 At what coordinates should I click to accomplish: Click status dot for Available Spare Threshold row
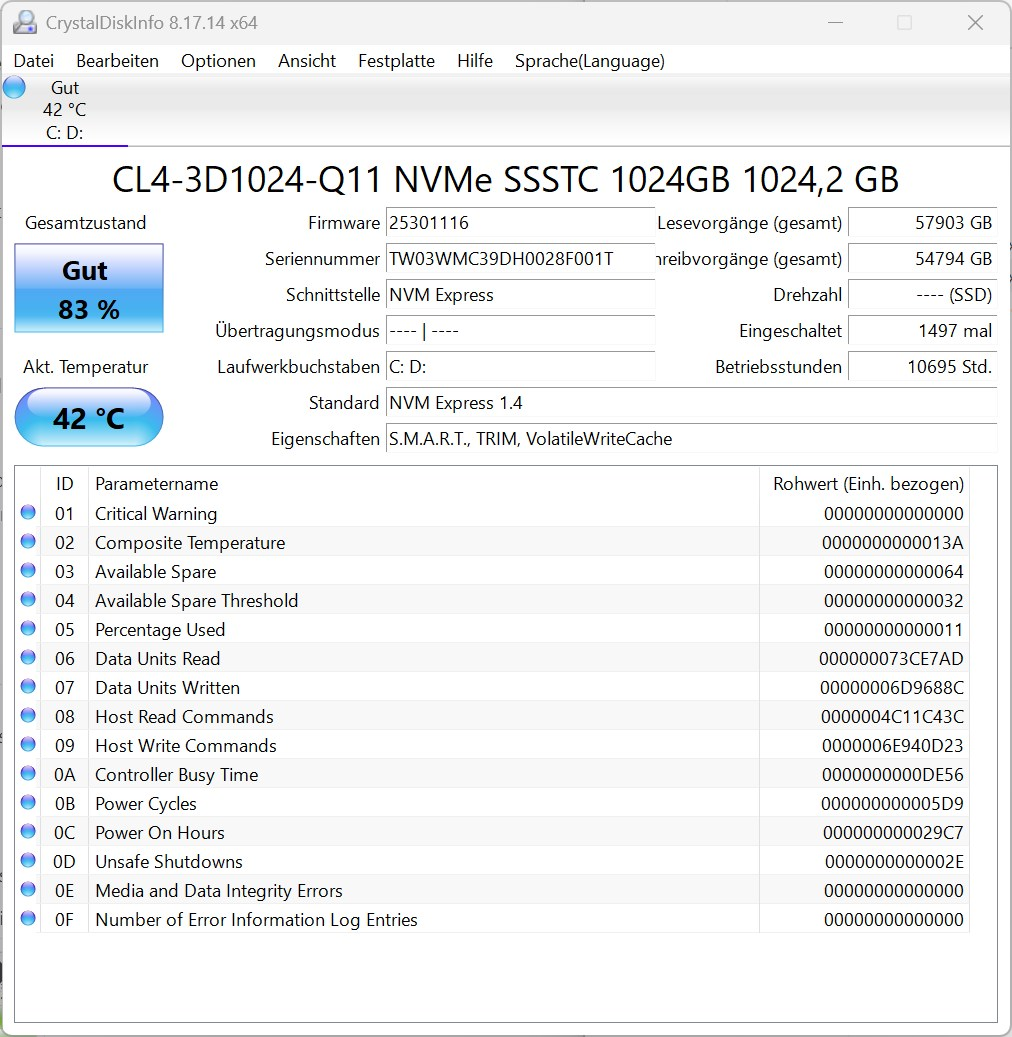[28, 600]
